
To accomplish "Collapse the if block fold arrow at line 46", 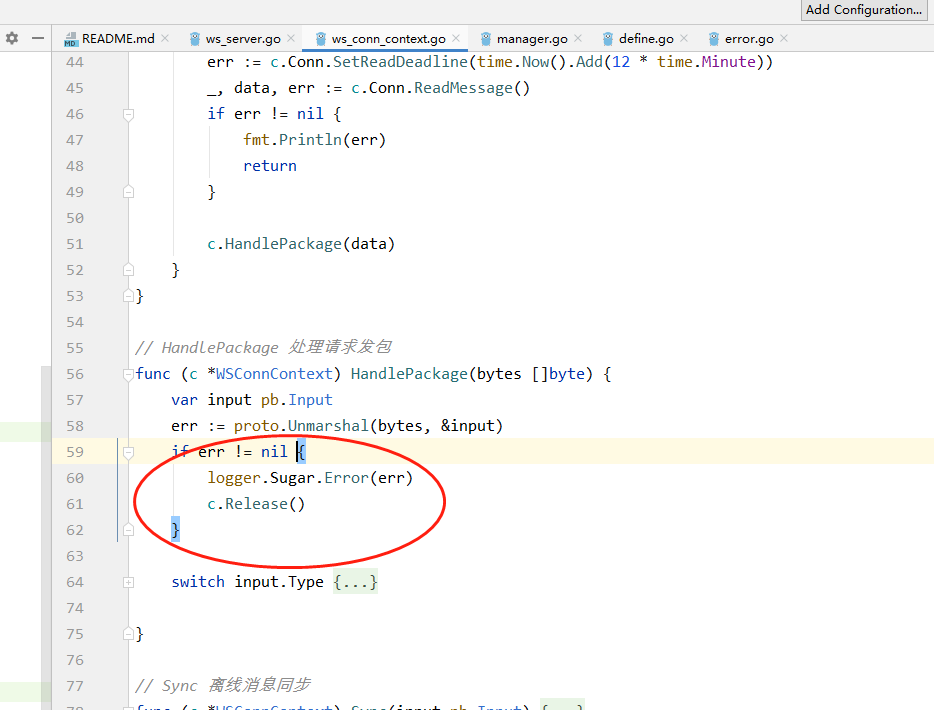I will pyautogui.click(x=127, y=113).
